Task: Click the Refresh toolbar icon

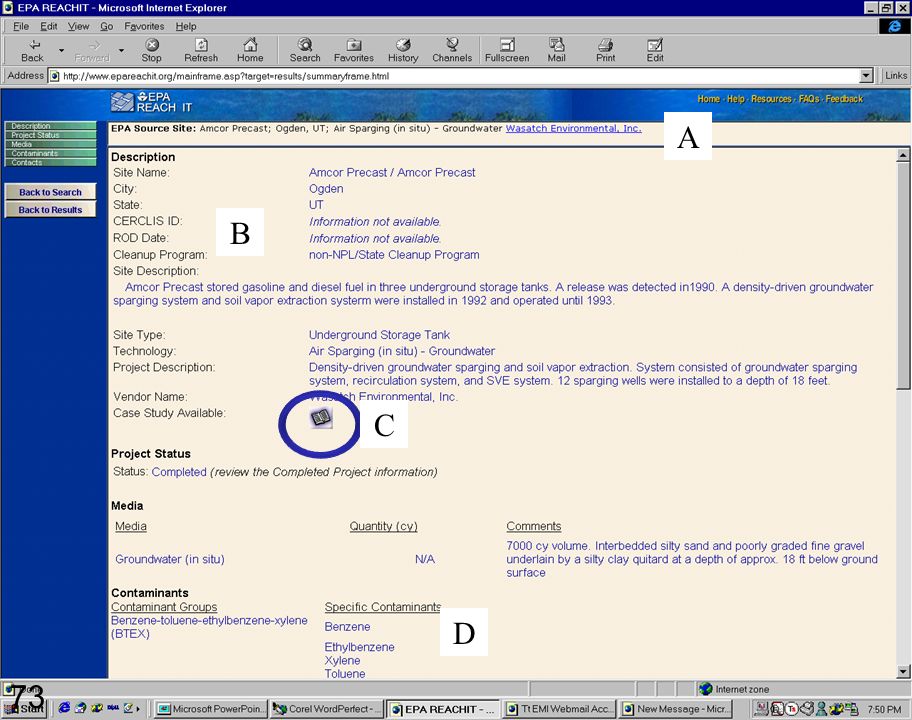Action: pyautogui.click(x=201, y=51)
